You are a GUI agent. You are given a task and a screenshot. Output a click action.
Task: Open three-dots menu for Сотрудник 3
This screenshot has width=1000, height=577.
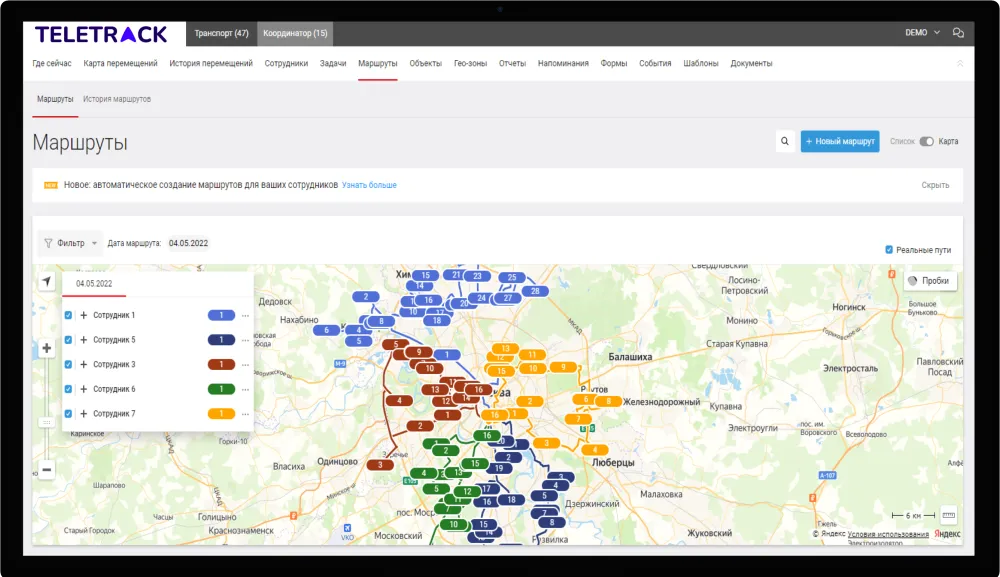(x=245, y=365)
